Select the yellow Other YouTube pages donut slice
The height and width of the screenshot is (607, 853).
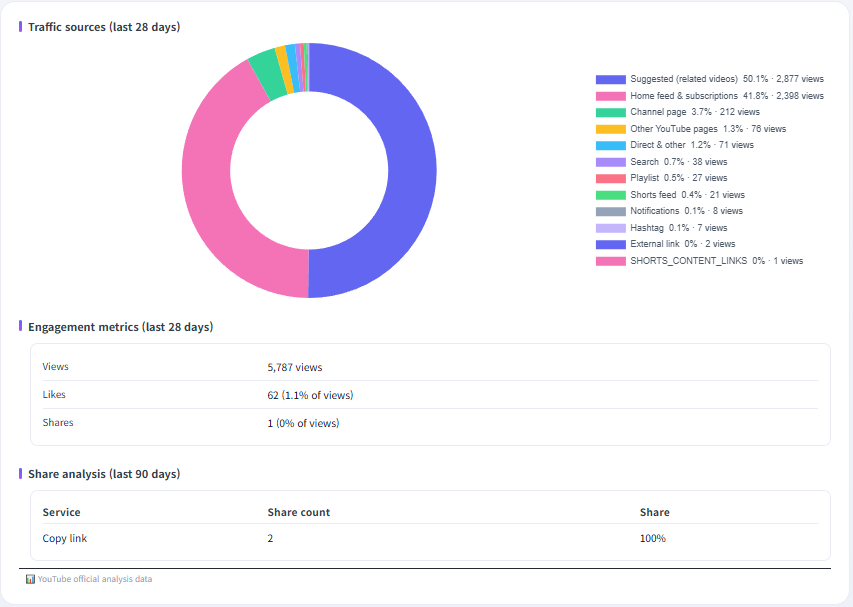[x=285, y=70]
